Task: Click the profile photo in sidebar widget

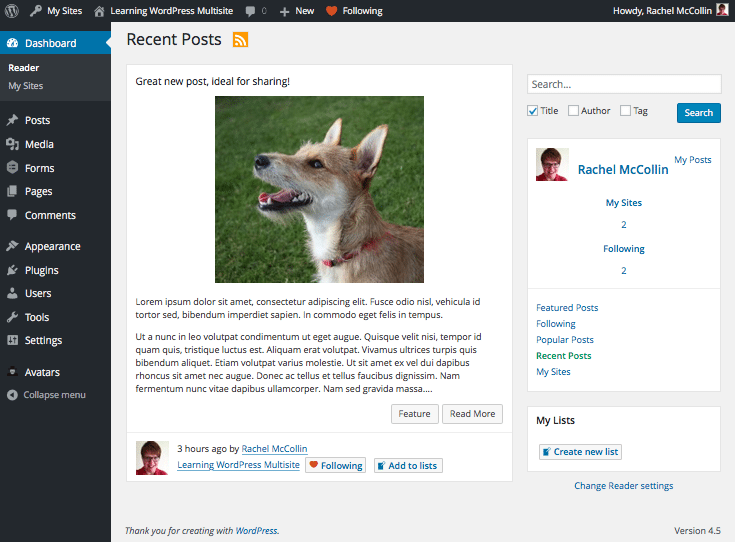Action: (552, 165)
